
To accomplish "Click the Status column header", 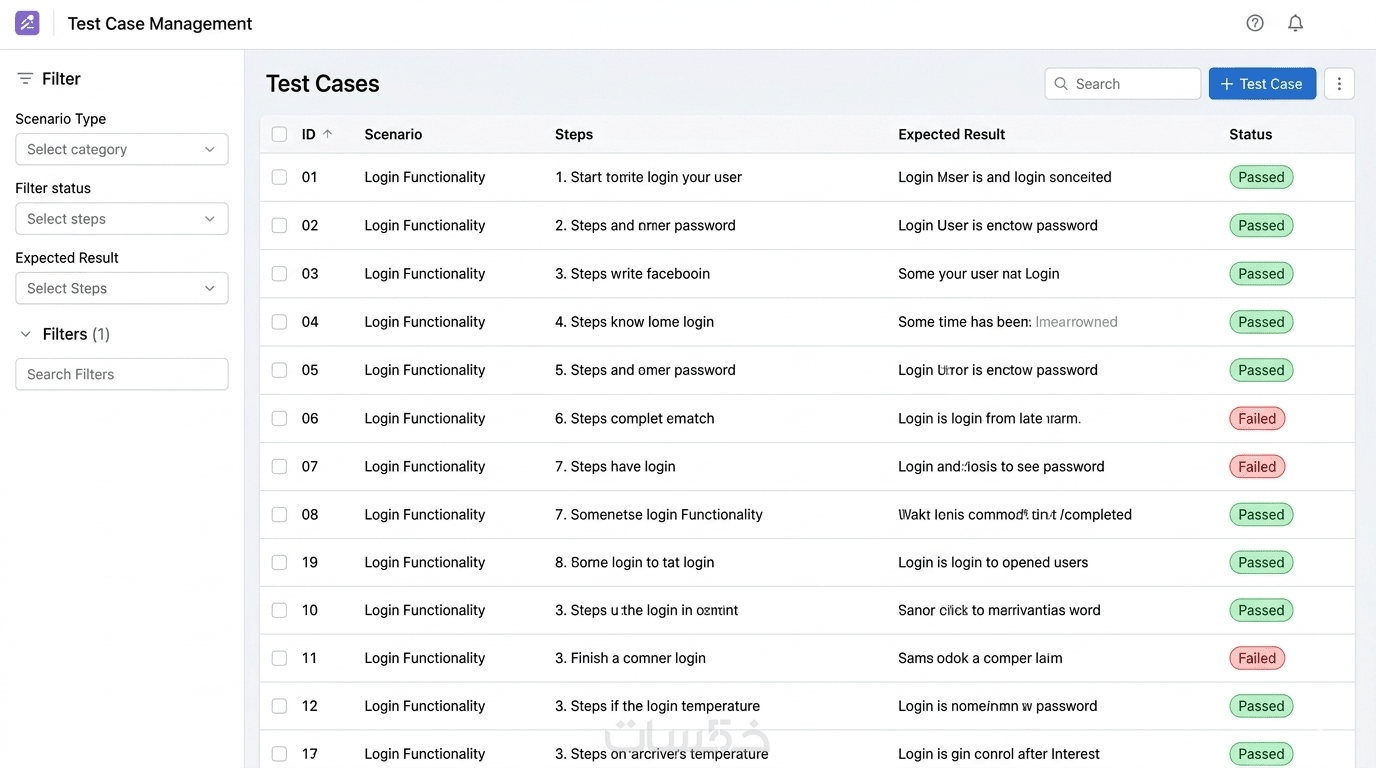I will pos(1250,134).
